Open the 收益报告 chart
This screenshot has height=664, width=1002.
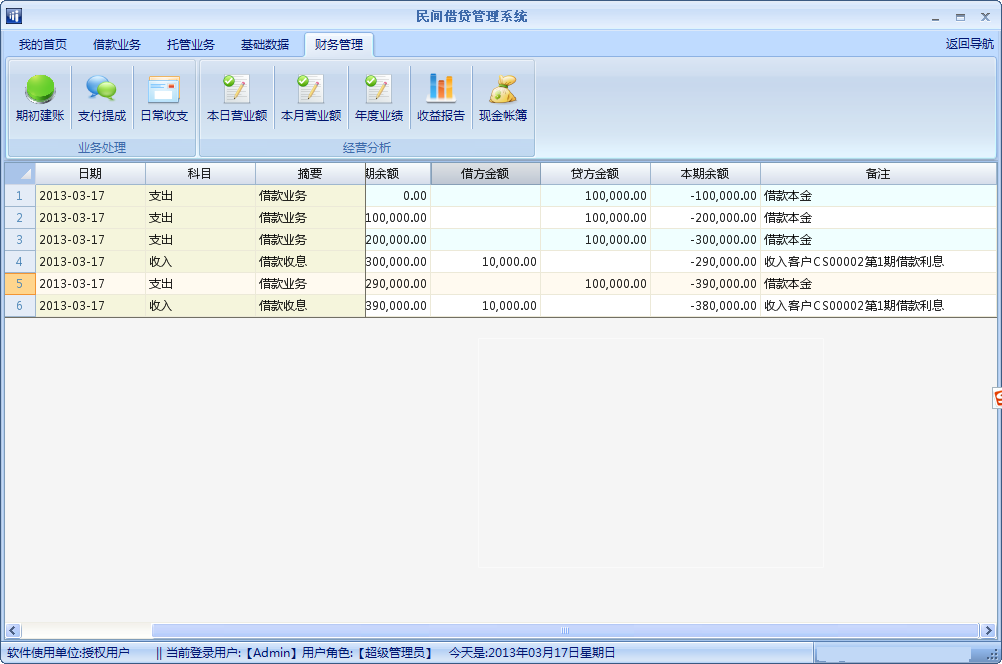(441, 99)
